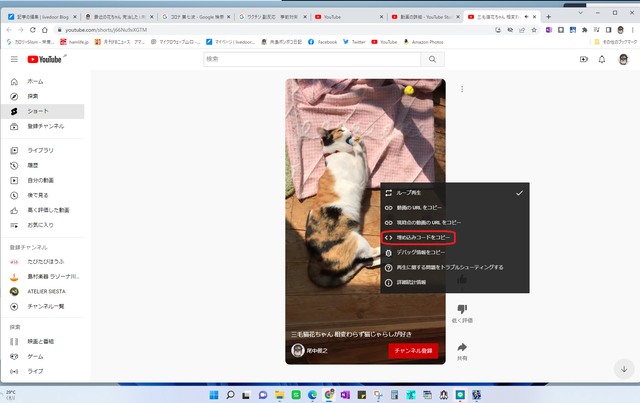Viewport: 640px width, 403px height.
Task: Open a new Chrome tab with plus
Action: click(549, 17)
